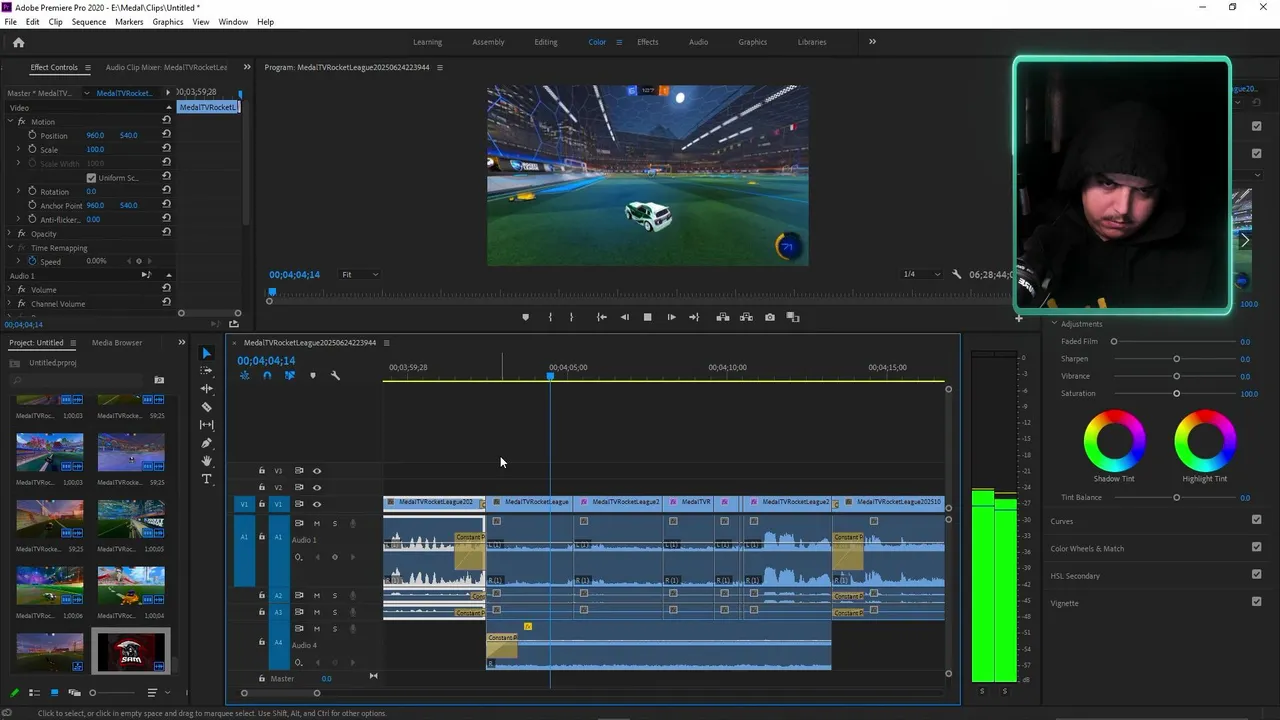Select the Type tool
The height and width of the screenshot is (720, 1280).
pyautogui.click(x=206, y=479)
